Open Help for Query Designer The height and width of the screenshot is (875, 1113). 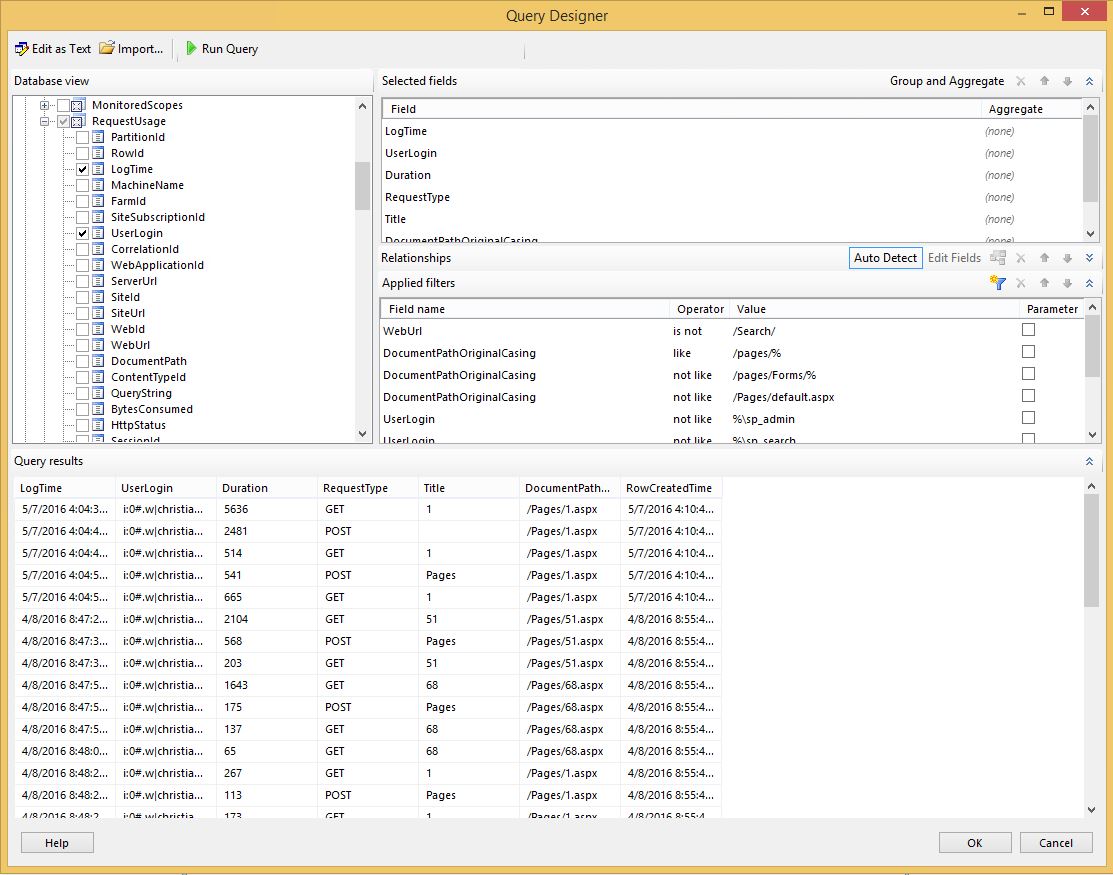(x=57, y=842)
